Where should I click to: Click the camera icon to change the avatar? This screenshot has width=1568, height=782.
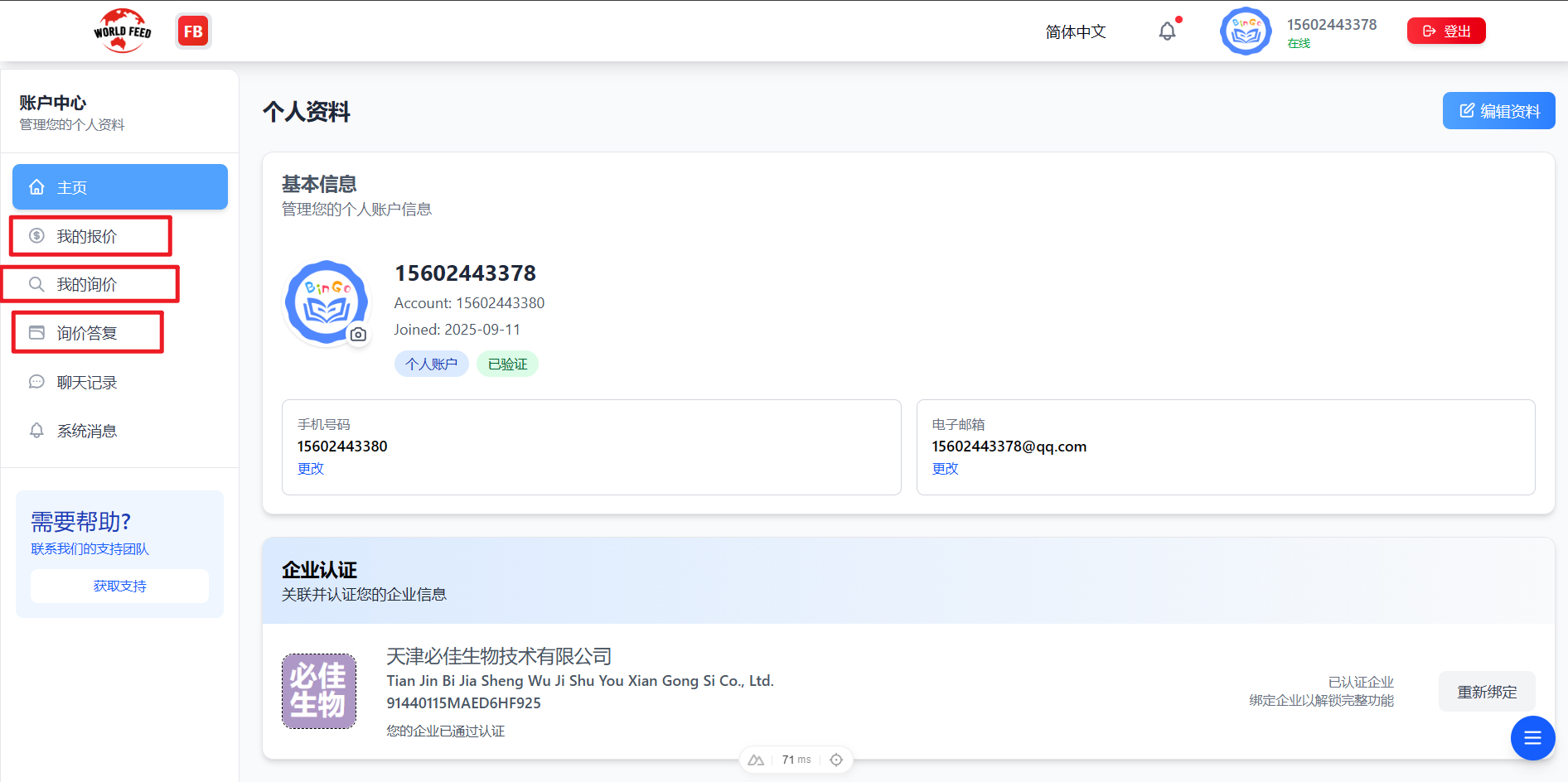[x=358, y=335]
